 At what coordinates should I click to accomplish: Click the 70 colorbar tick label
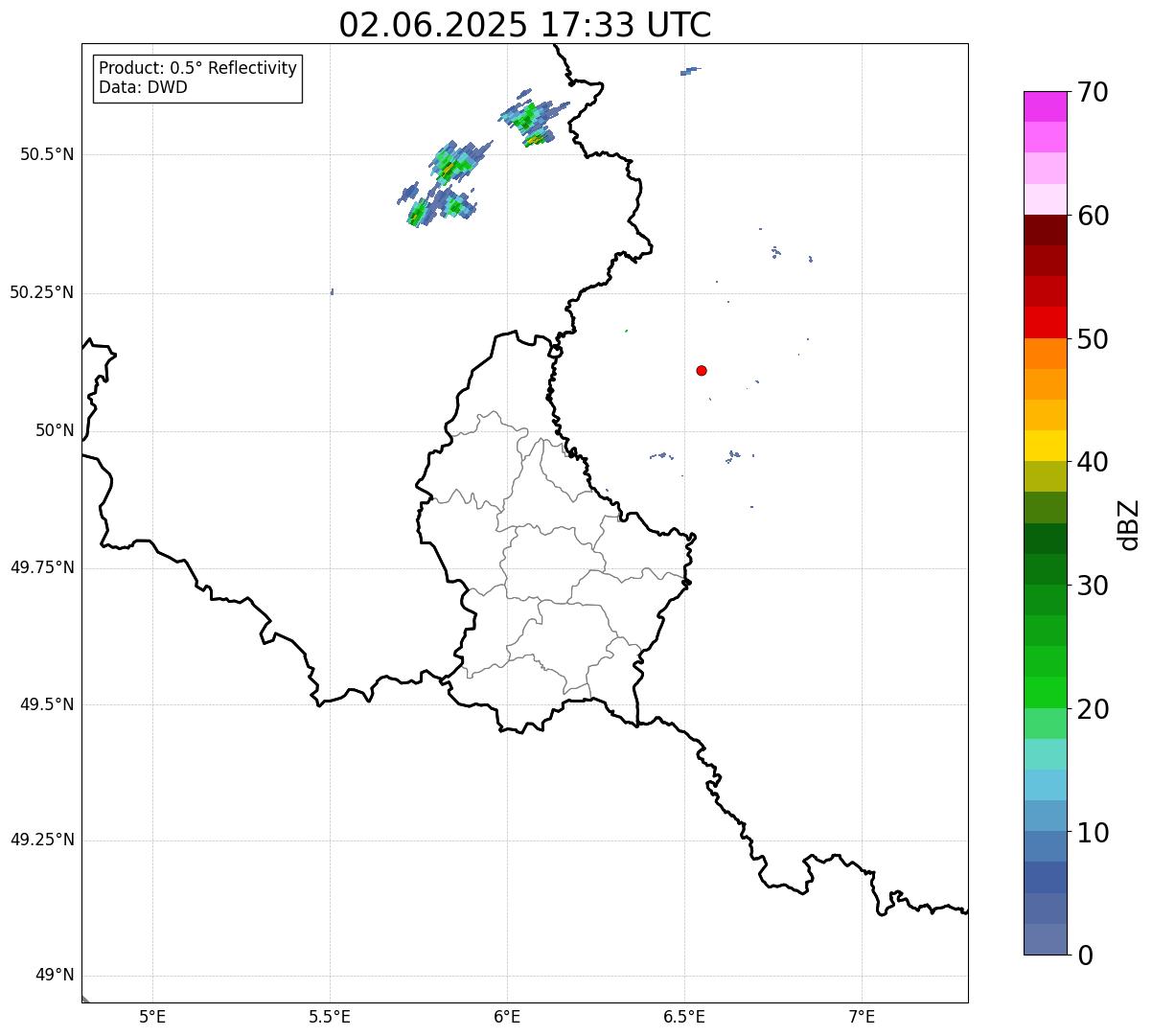click(x=1094, y=92)
